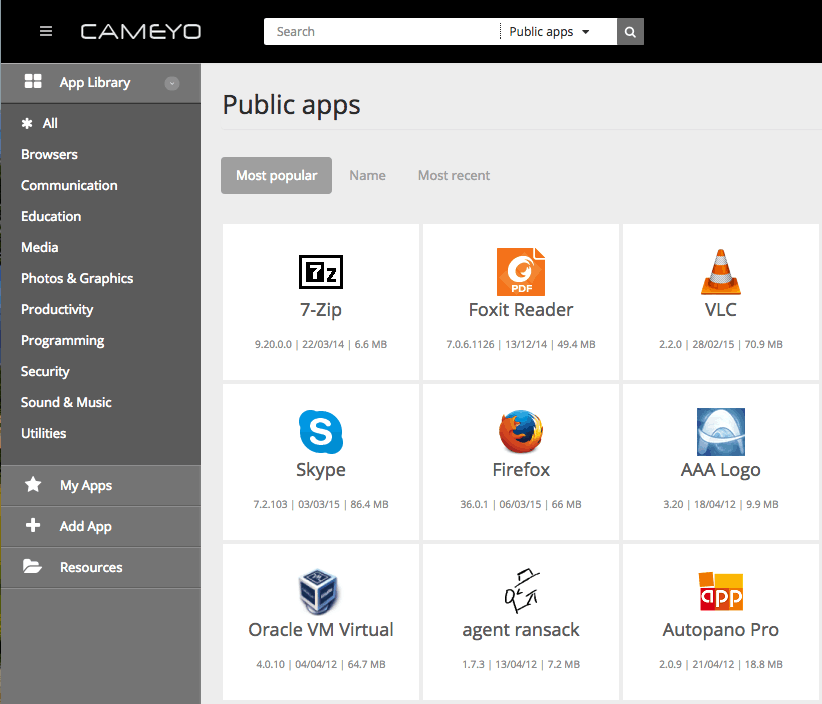Click Skype details '7.2.103 | 03/03/15 | 86.4 MB'
The image size is (822, 704).
(x=321, y=504)
